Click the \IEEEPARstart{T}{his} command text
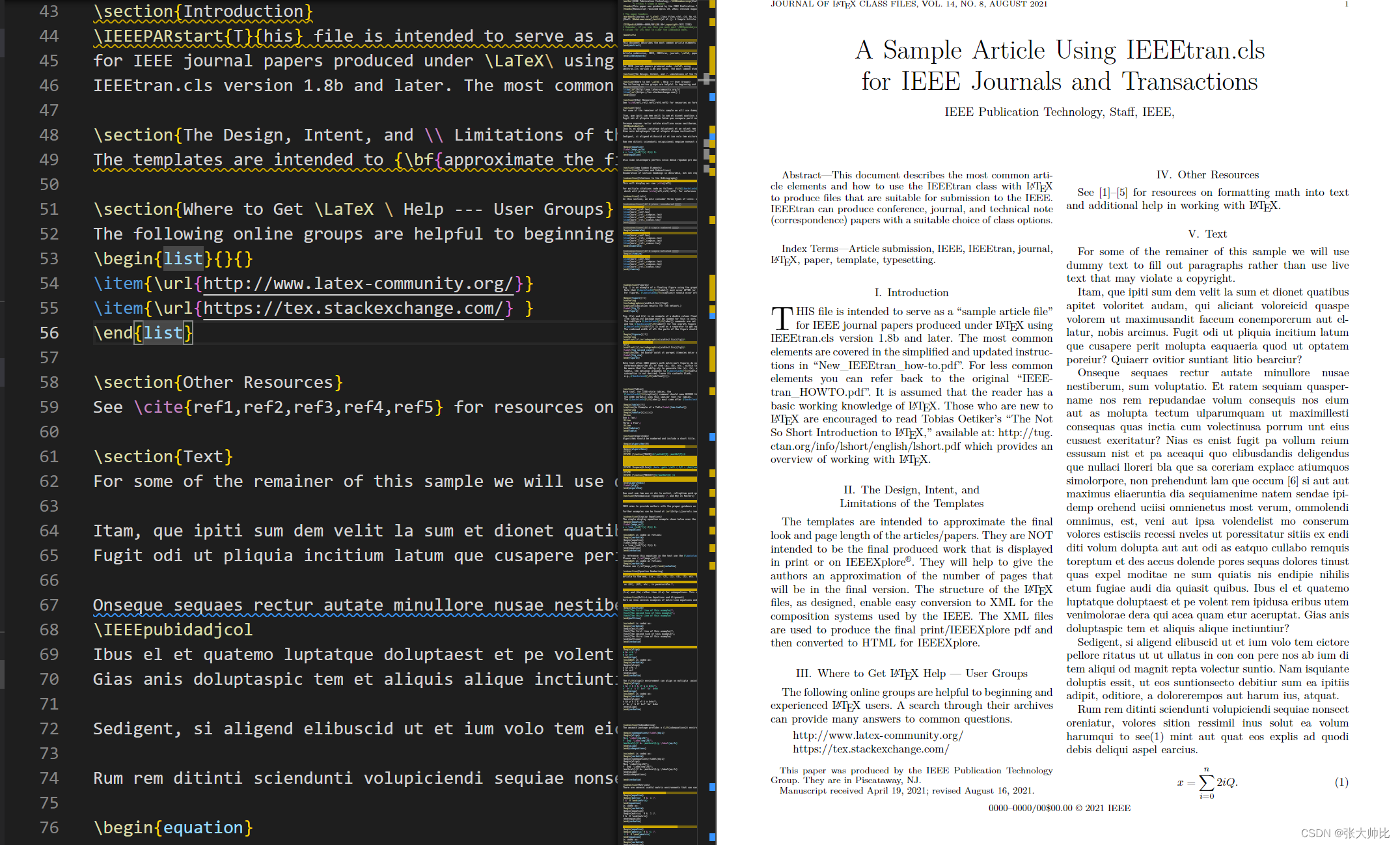Screen dimensions: 1400x845 point(198,36)
